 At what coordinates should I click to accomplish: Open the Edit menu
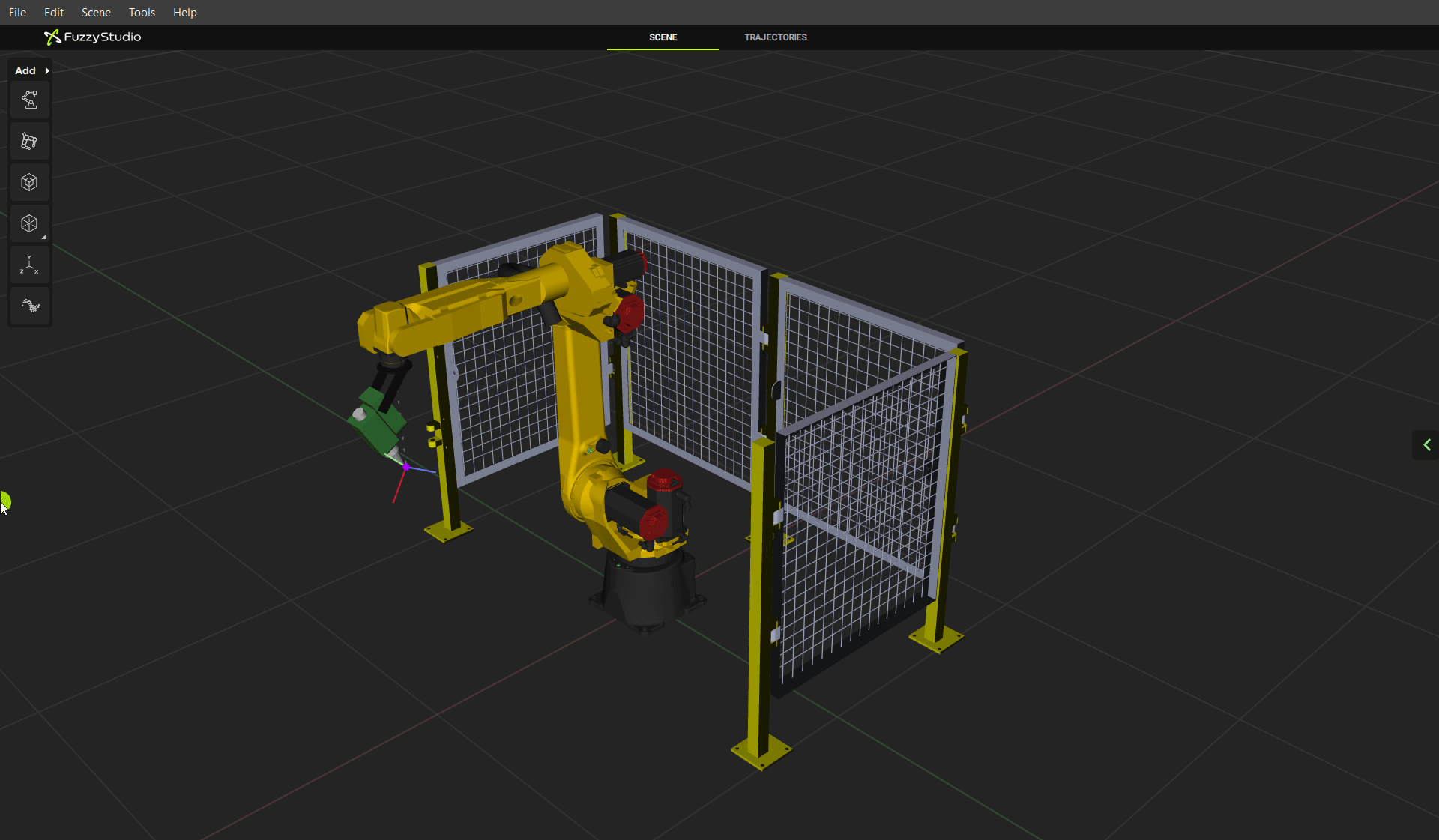[x=54, y=12]
